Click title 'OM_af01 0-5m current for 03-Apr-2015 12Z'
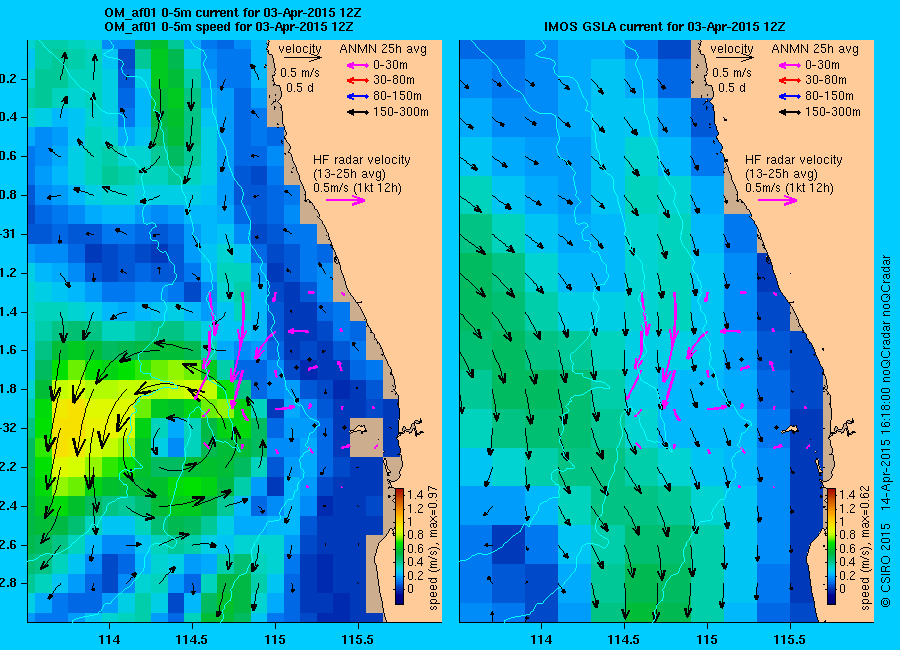This screenshot has height=650, width=900. (x=232, y=13)
